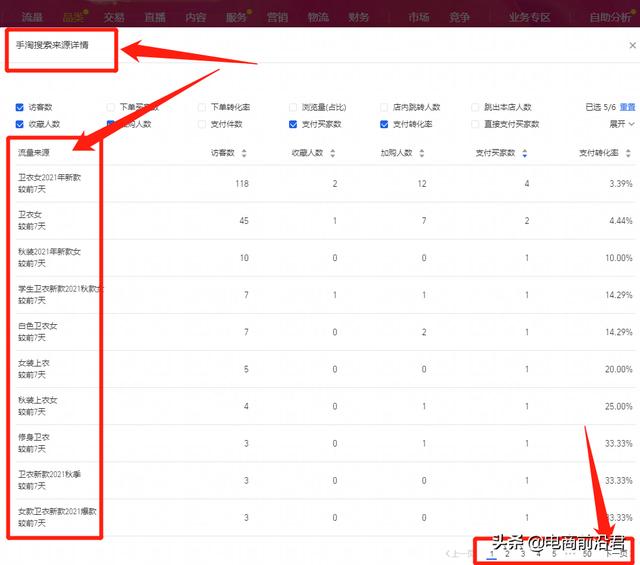This screenshot has width=640, height=565.
Task: Open the 营销 navigation tab
Action: point(277,17)
